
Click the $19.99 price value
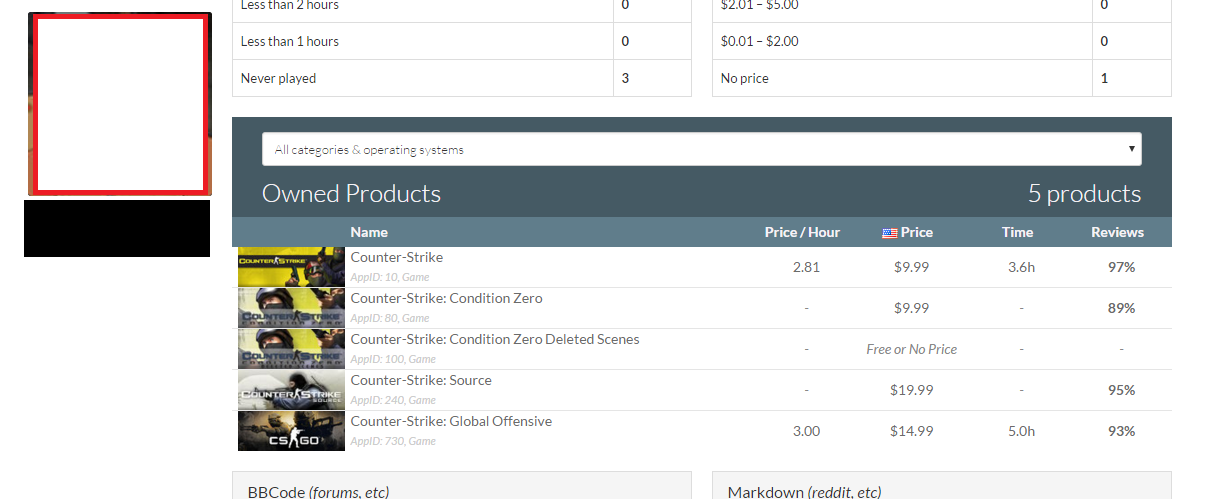coord(911,390)
